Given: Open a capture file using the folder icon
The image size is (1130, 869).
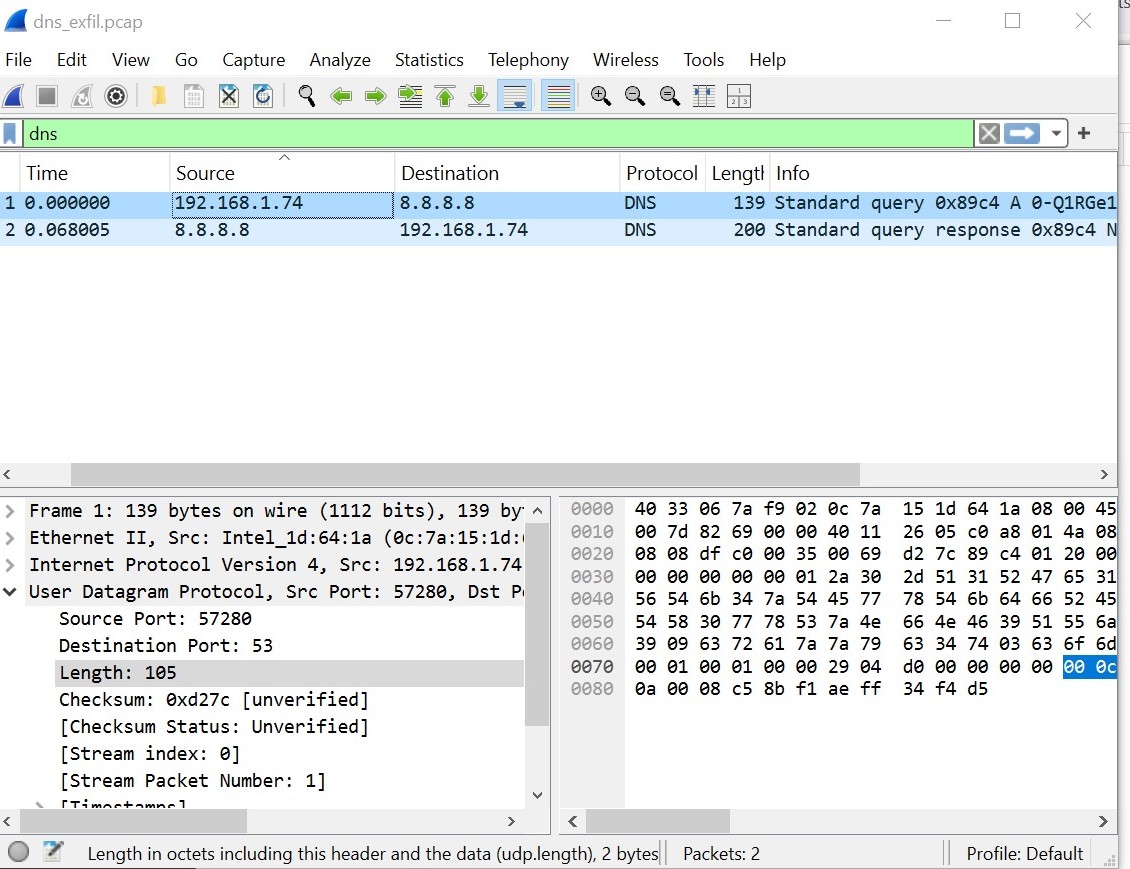Looking at the screenshot, I should (x=159, y=96).
